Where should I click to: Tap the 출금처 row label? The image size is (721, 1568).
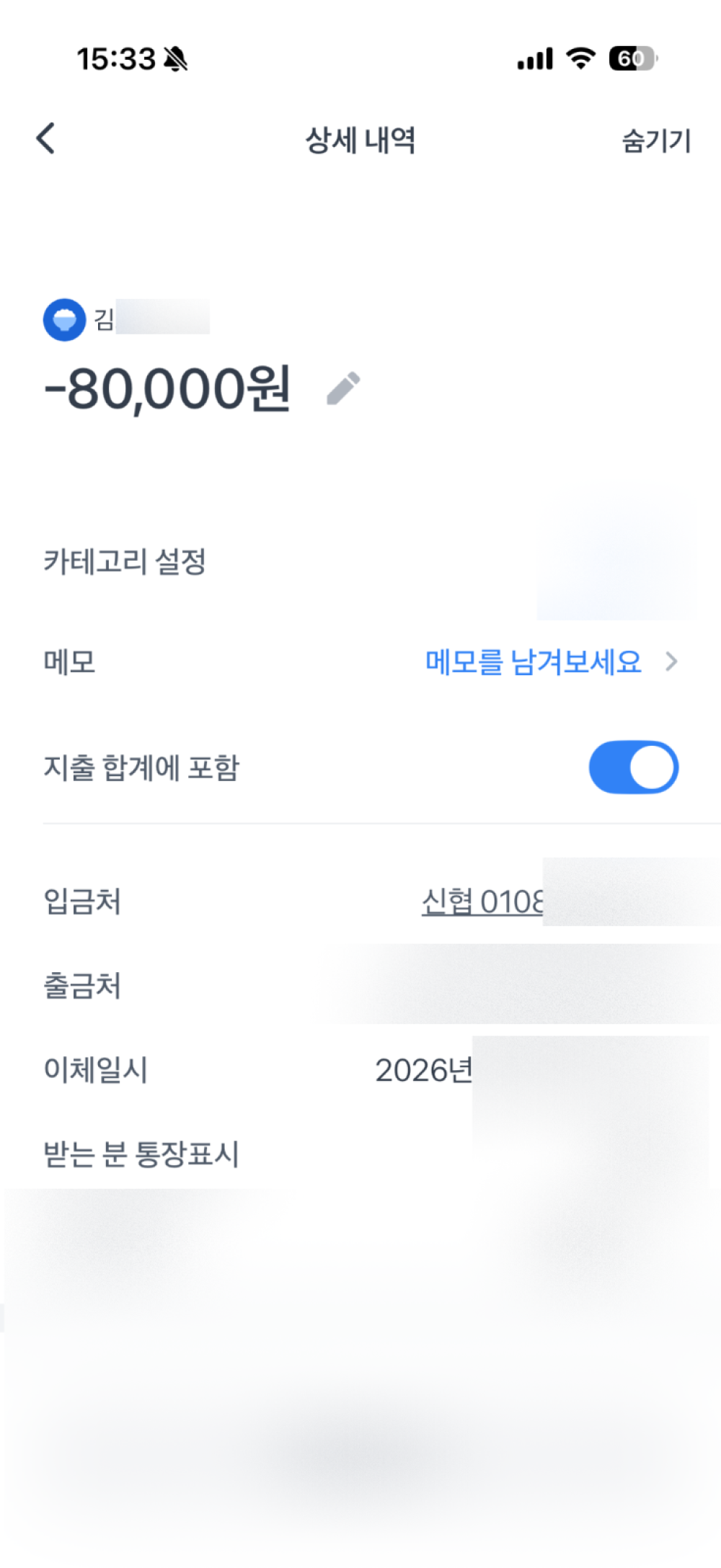click(82, 986)
